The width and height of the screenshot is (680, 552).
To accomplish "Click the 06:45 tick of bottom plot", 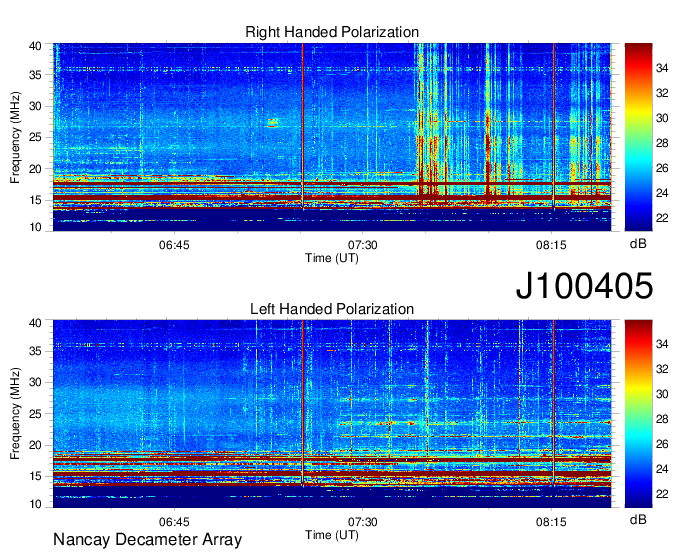I will click(x=174, y=522).
